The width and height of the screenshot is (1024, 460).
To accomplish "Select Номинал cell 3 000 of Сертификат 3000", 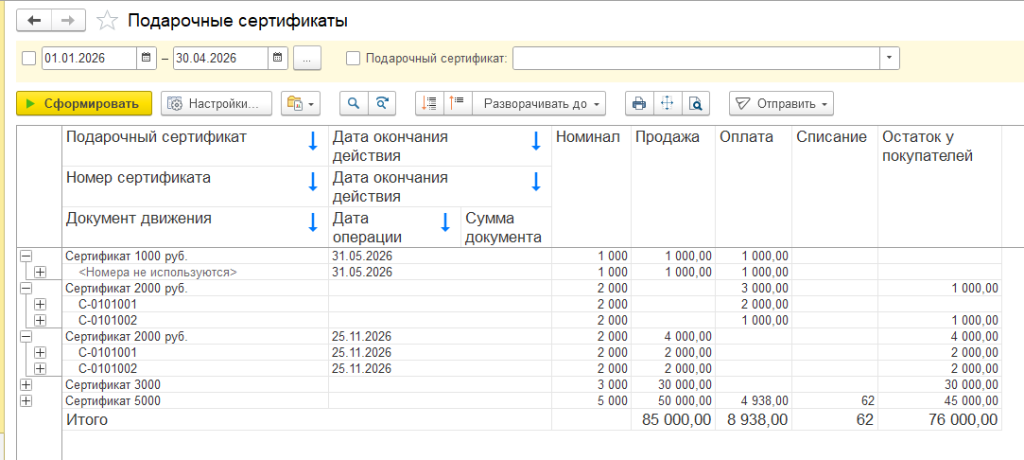I will pos(591,385).
